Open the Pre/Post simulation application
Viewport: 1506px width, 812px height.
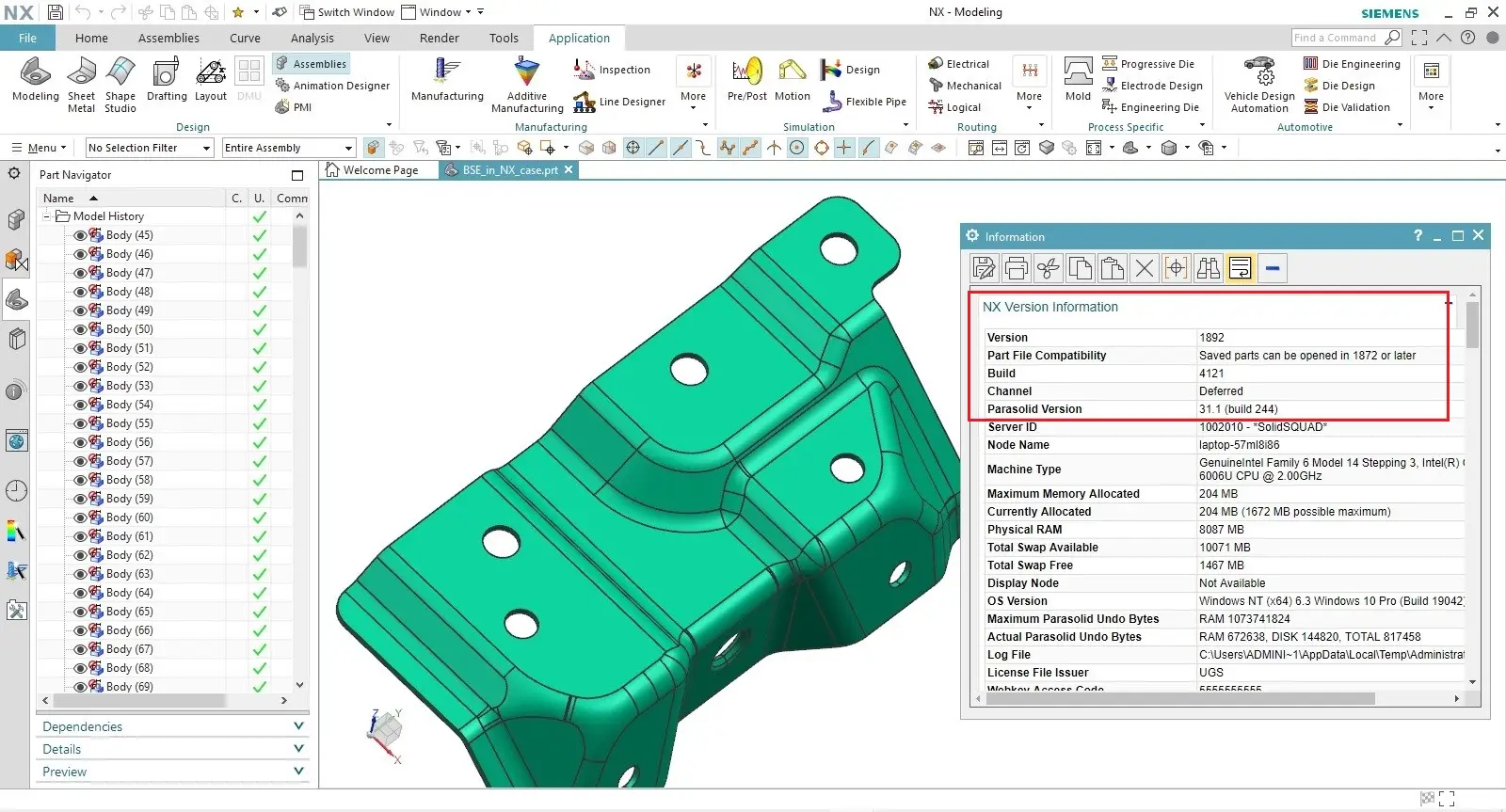tap(747, 80)
